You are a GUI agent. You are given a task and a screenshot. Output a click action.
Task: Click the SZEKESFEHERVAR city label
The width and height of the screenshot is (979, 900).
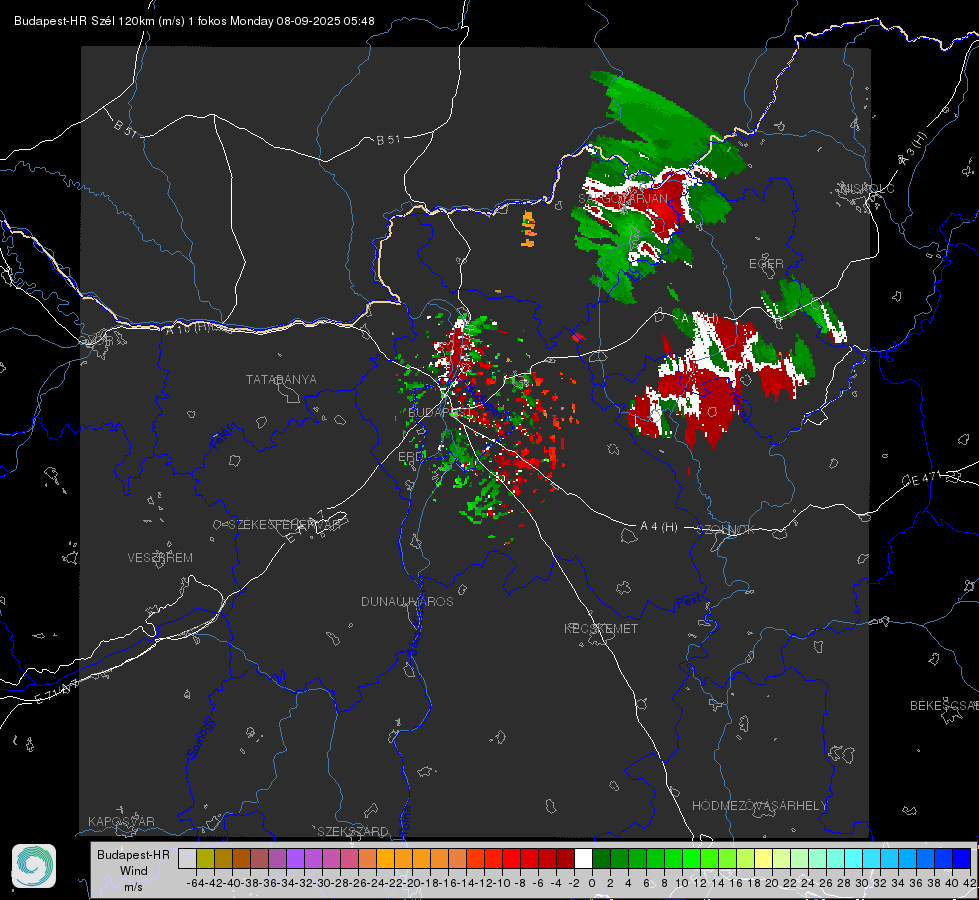tap(284, 525)
